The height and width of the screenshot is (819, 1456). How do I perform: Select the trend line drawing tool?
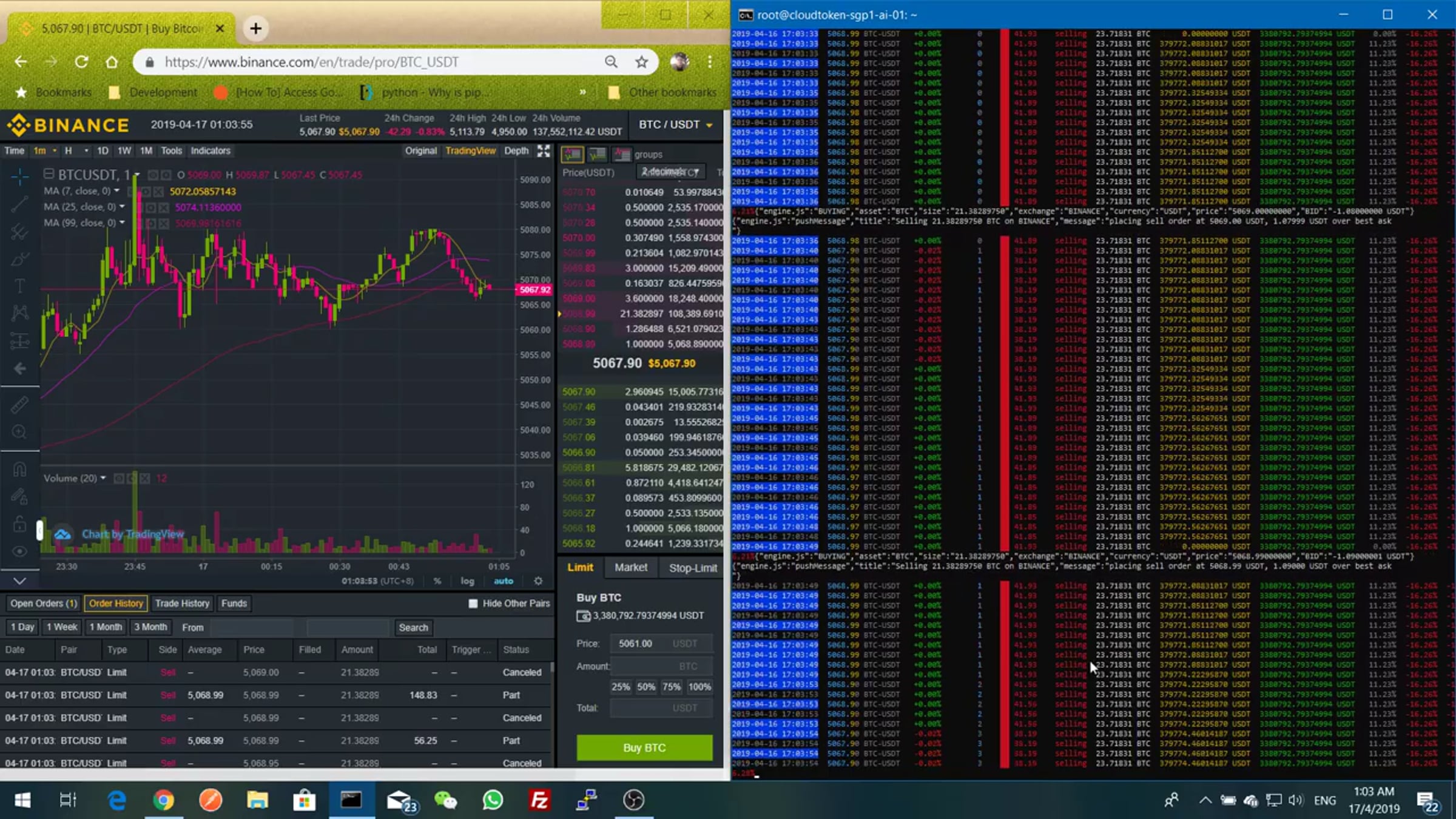[x=19, y=204]
